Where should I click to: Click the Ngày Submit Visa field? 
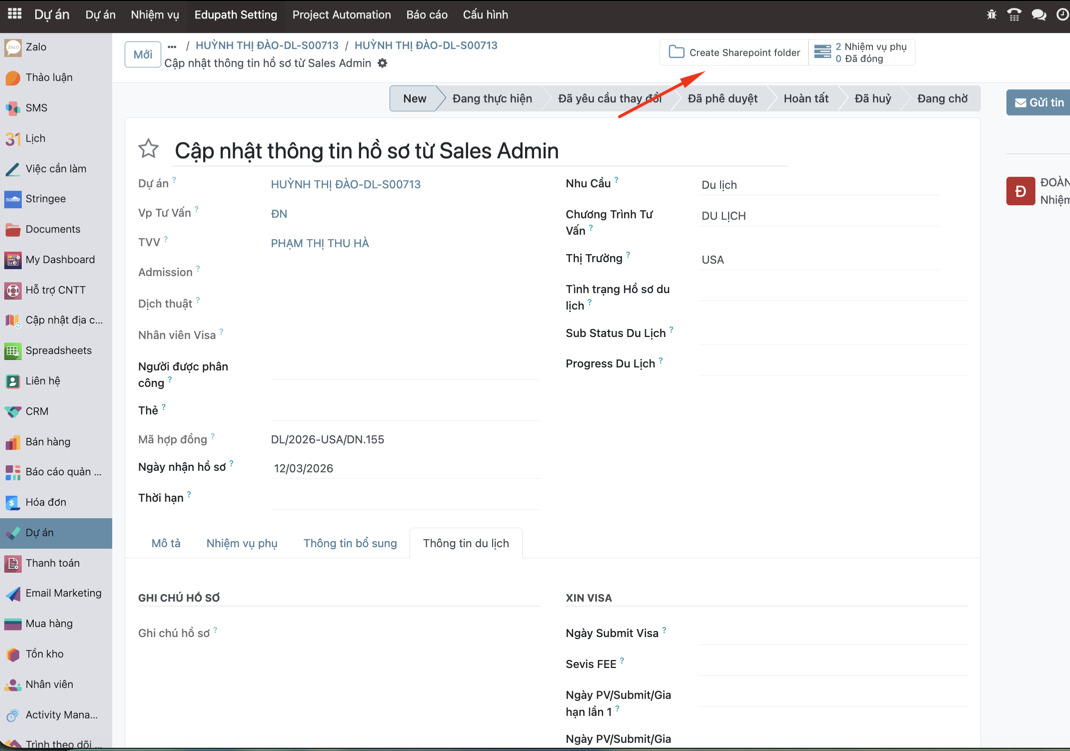click(x=833, y=634)
